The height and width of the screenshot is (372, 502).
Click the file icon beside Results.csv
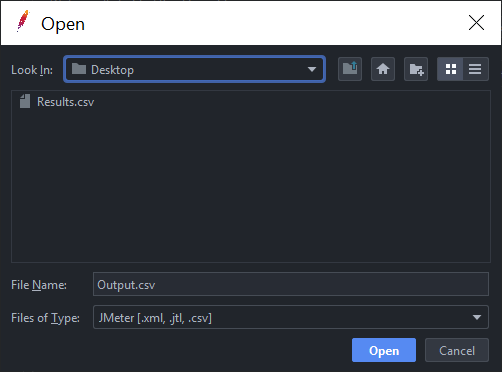pos(25,101)
